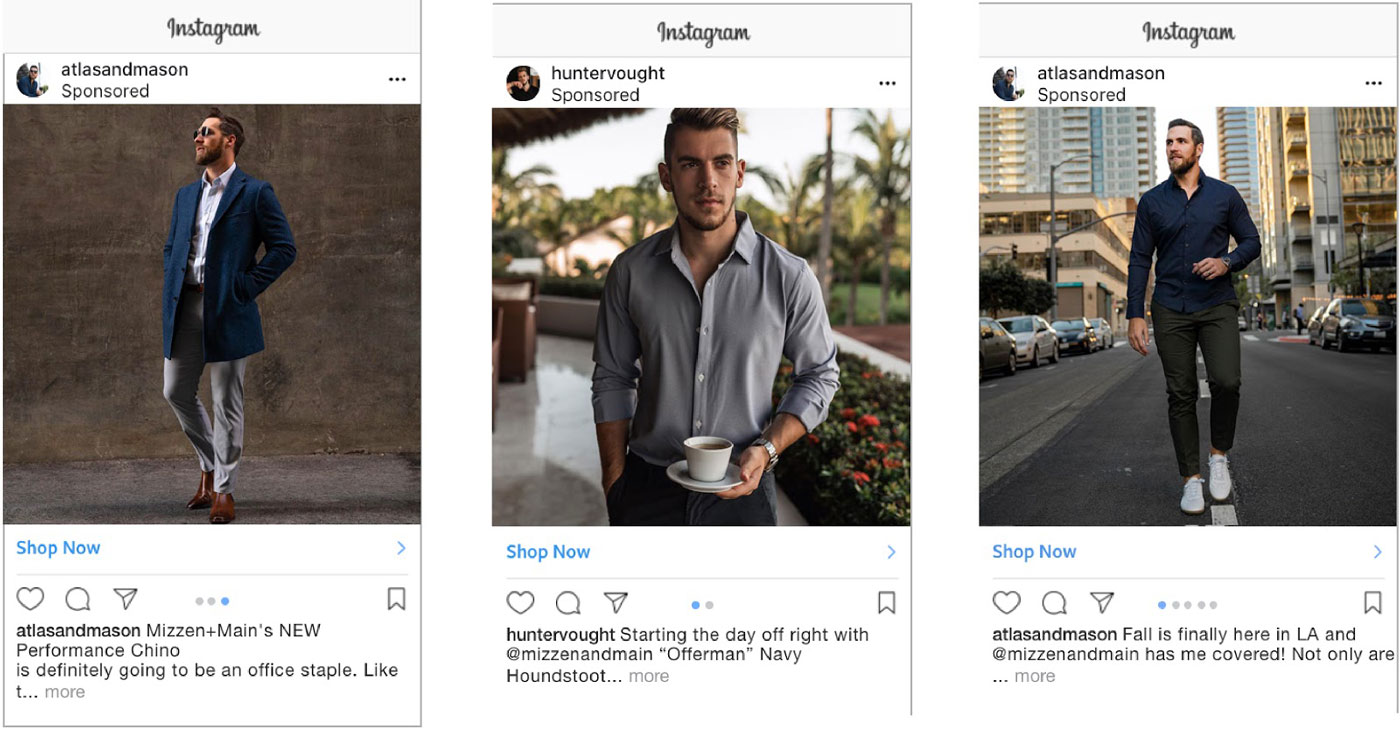1400x733 pixels.
Task: Tap heart icon on left blue coat post
Action: (31, 599)
